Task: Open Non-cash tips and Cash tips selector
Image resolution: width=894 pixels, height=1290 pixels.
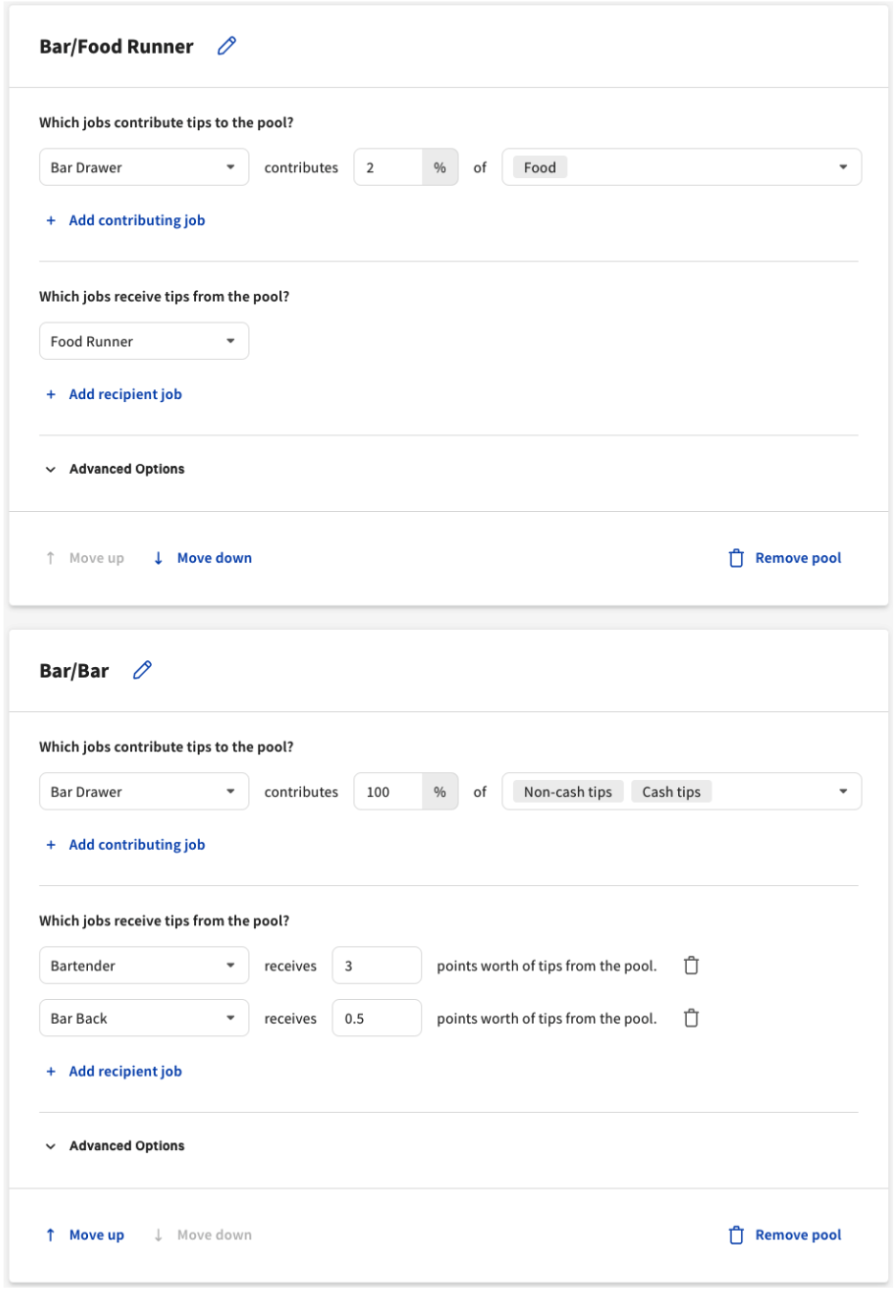Action: [843, 792]
